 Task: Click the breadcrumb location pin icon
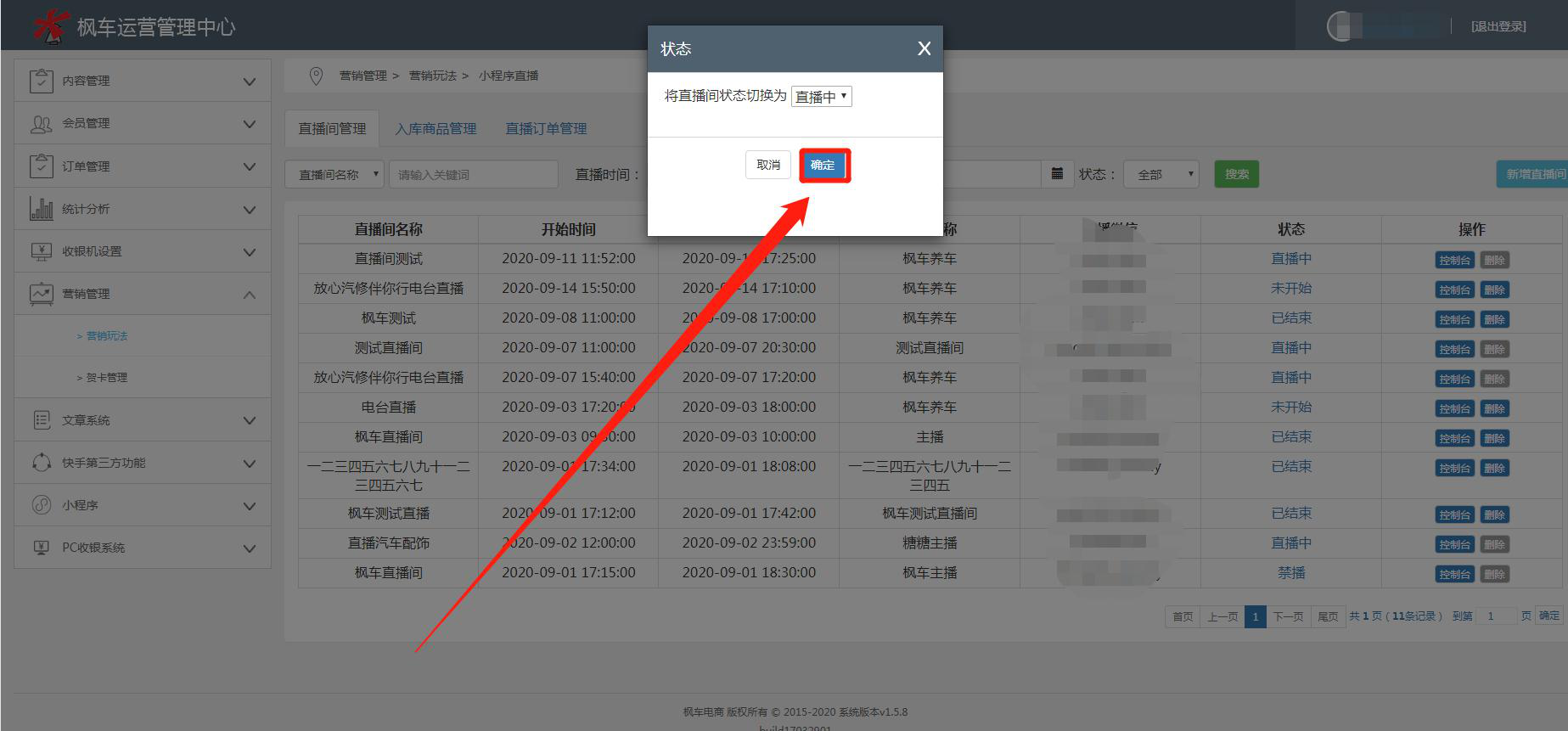tap(316, 76)
